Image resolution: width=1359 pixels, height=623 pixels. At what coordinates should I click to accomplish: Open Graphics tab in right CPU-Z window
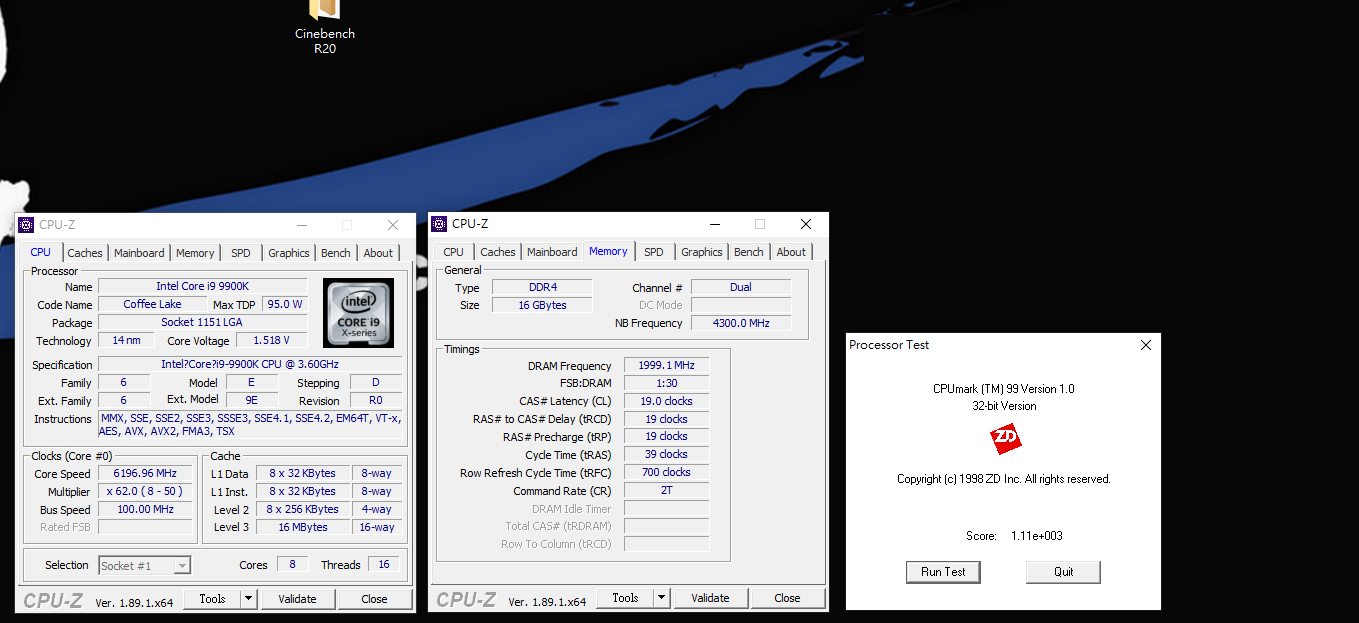pos(702,252)
